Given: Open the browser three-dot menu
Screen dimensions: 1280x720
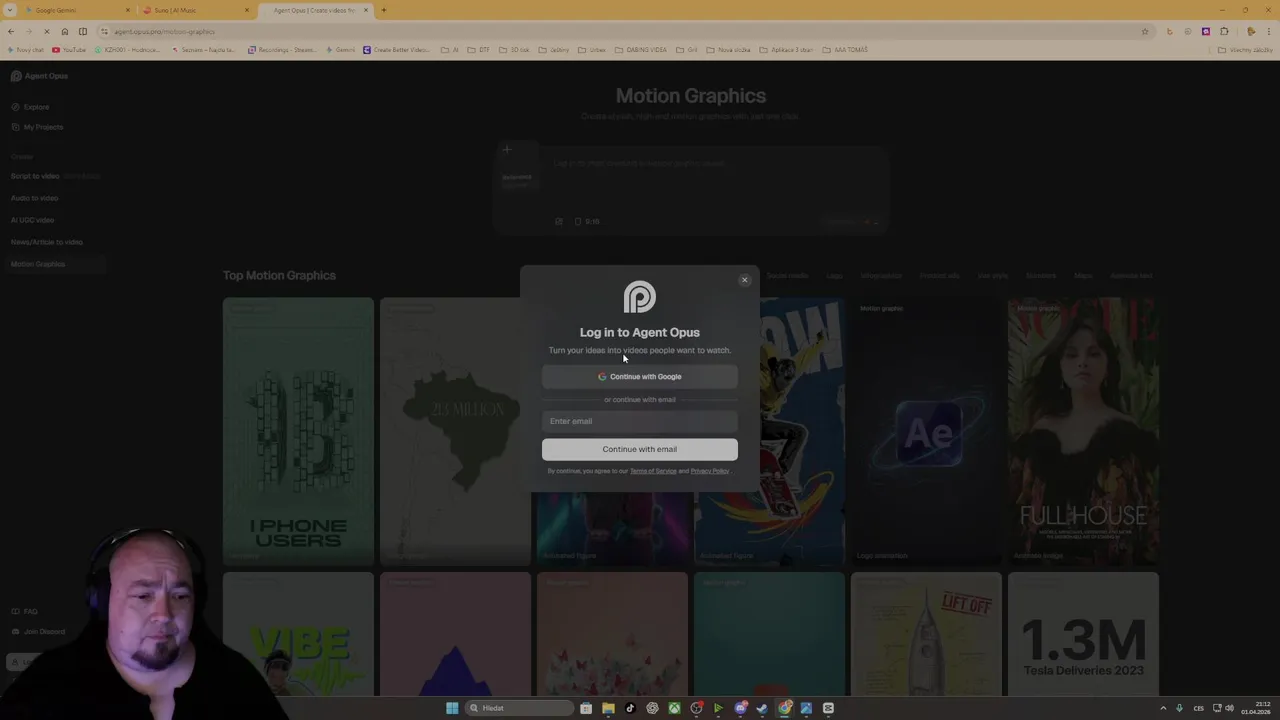Looking at the screenshot, I should [x=1269, y=31].
